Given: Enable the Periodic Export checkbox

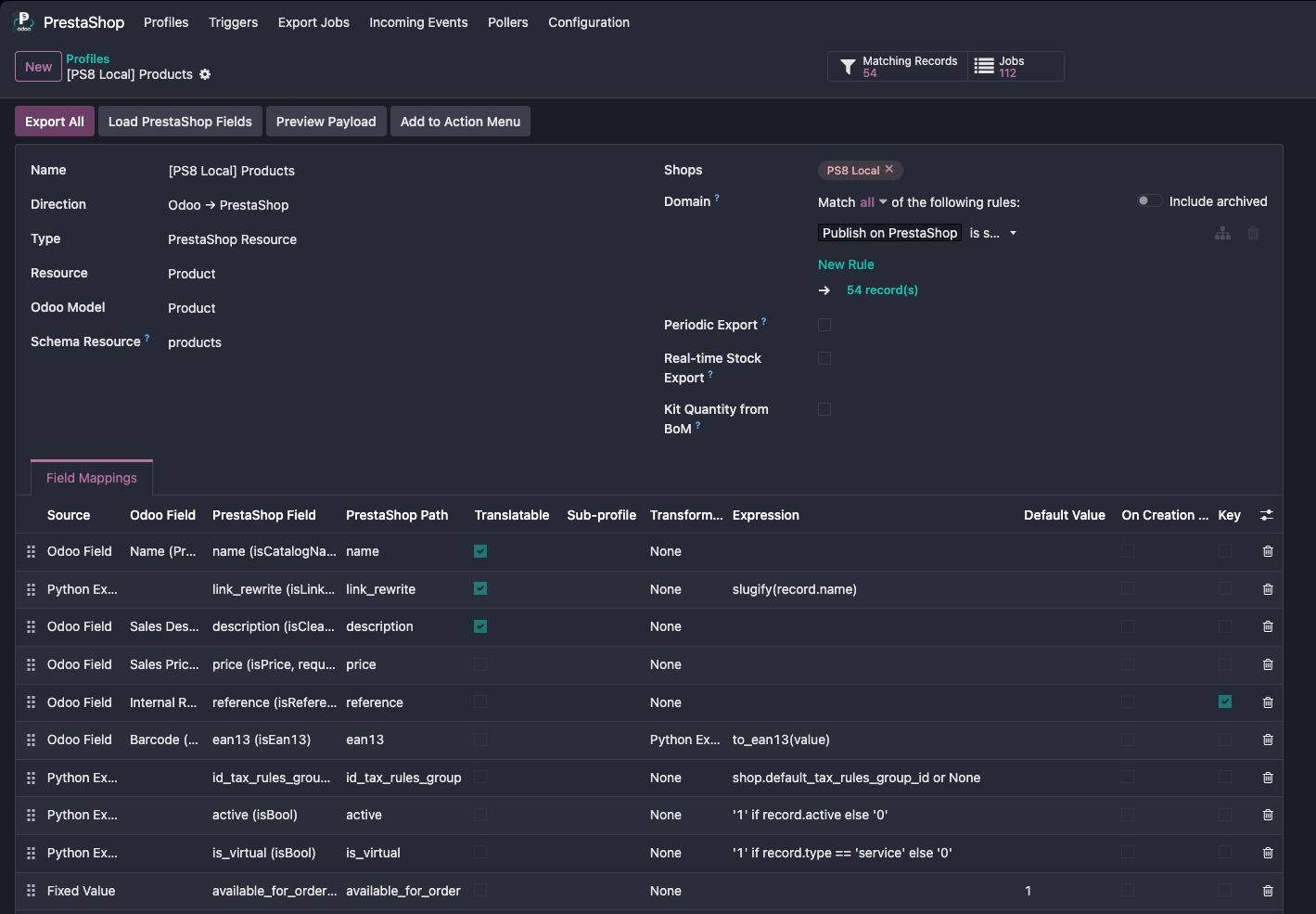Looking at the screenshot, I should (x=824, y=325).
